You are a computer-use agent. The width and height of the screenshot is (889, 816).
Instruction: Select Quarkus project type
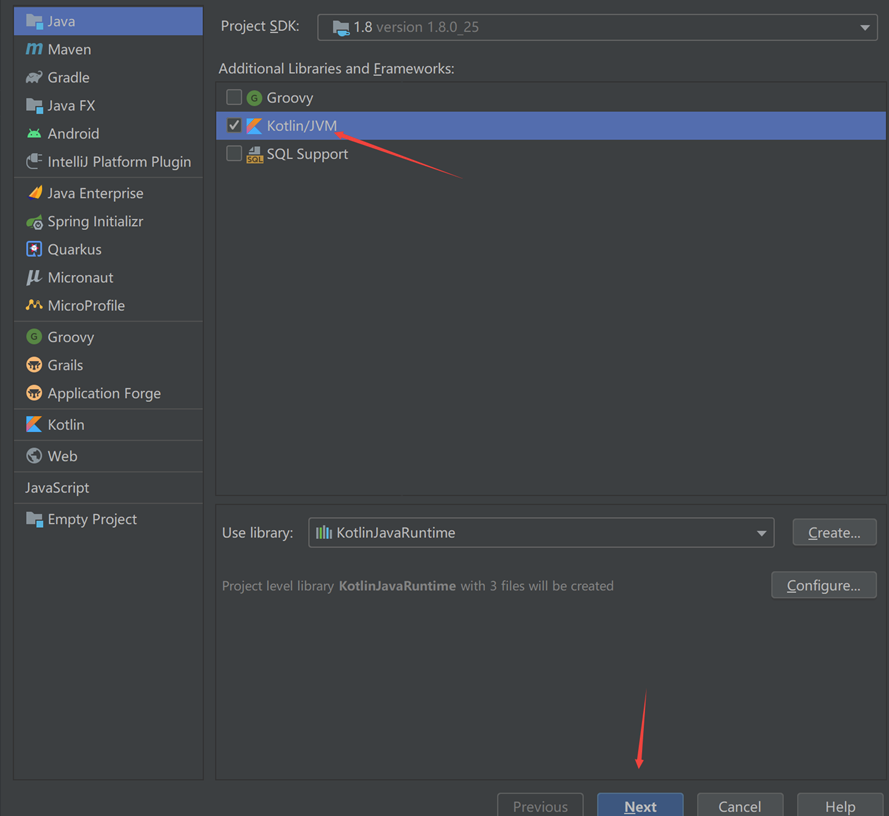click(x=108, y=250)
